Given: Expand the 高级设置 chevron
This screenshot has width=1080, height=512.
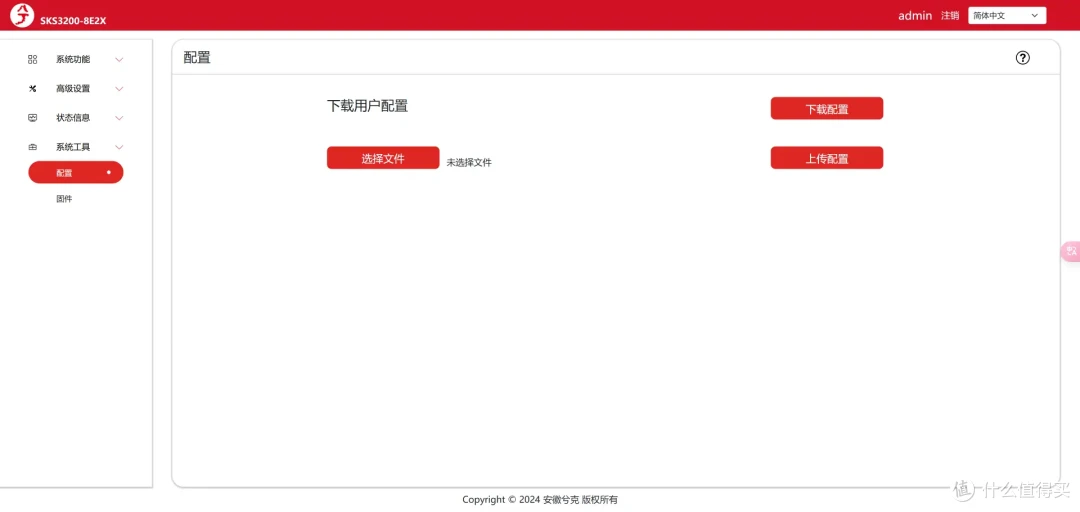Looking at the screenshot, I should 119,89.
